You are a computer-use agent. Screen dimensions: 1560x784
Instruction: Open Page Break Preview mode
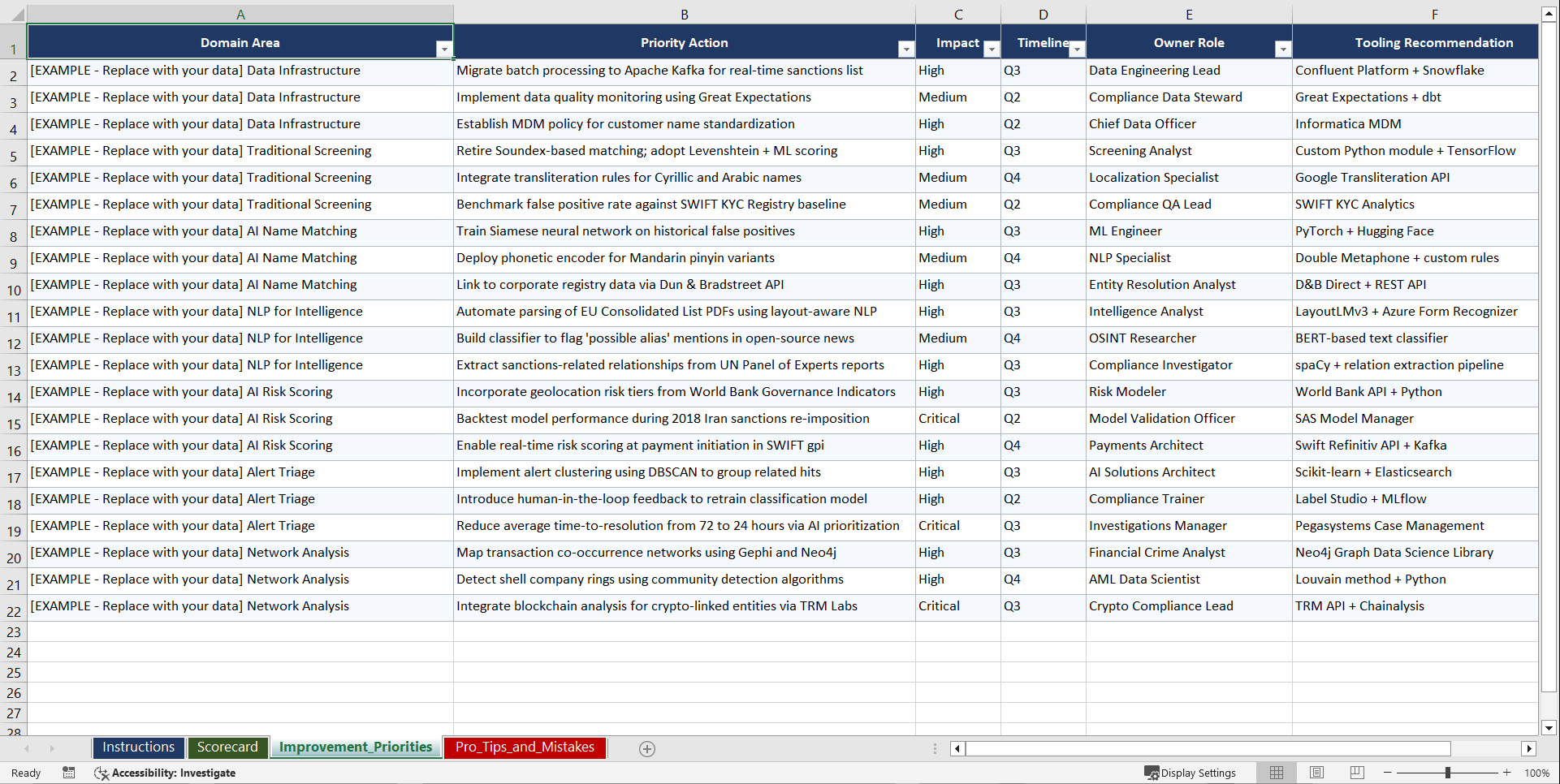click(1356, 773)
